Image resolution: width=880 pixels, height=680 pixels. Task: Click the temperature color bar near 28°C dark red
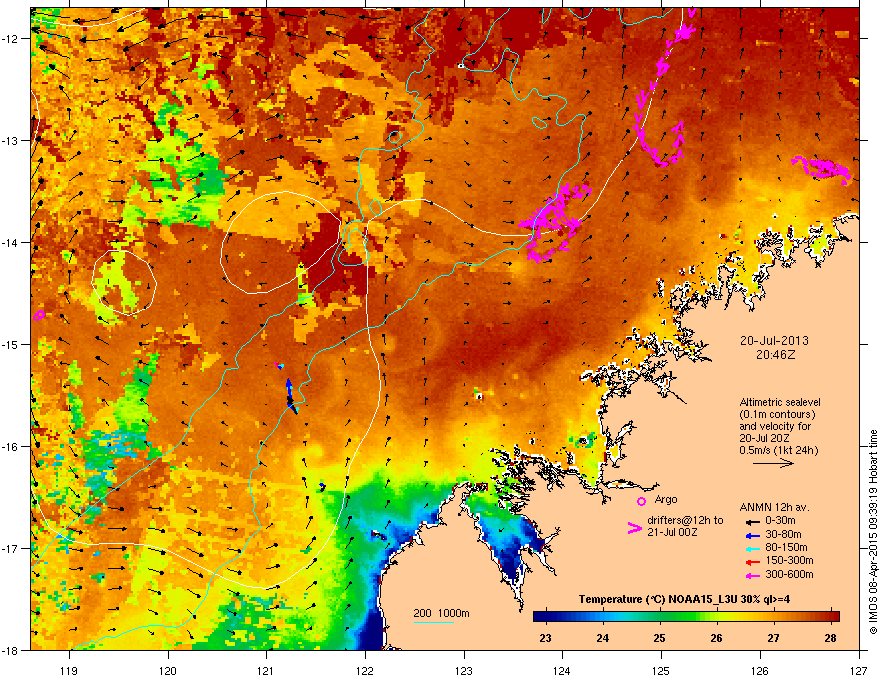(831, 616)
